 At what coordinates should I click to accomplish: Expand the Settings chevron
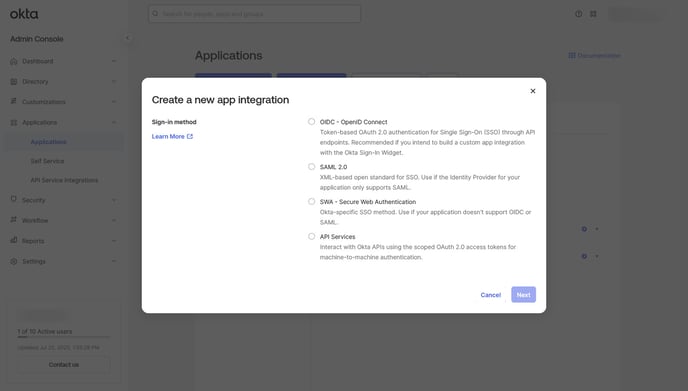(x=114, y=261)
